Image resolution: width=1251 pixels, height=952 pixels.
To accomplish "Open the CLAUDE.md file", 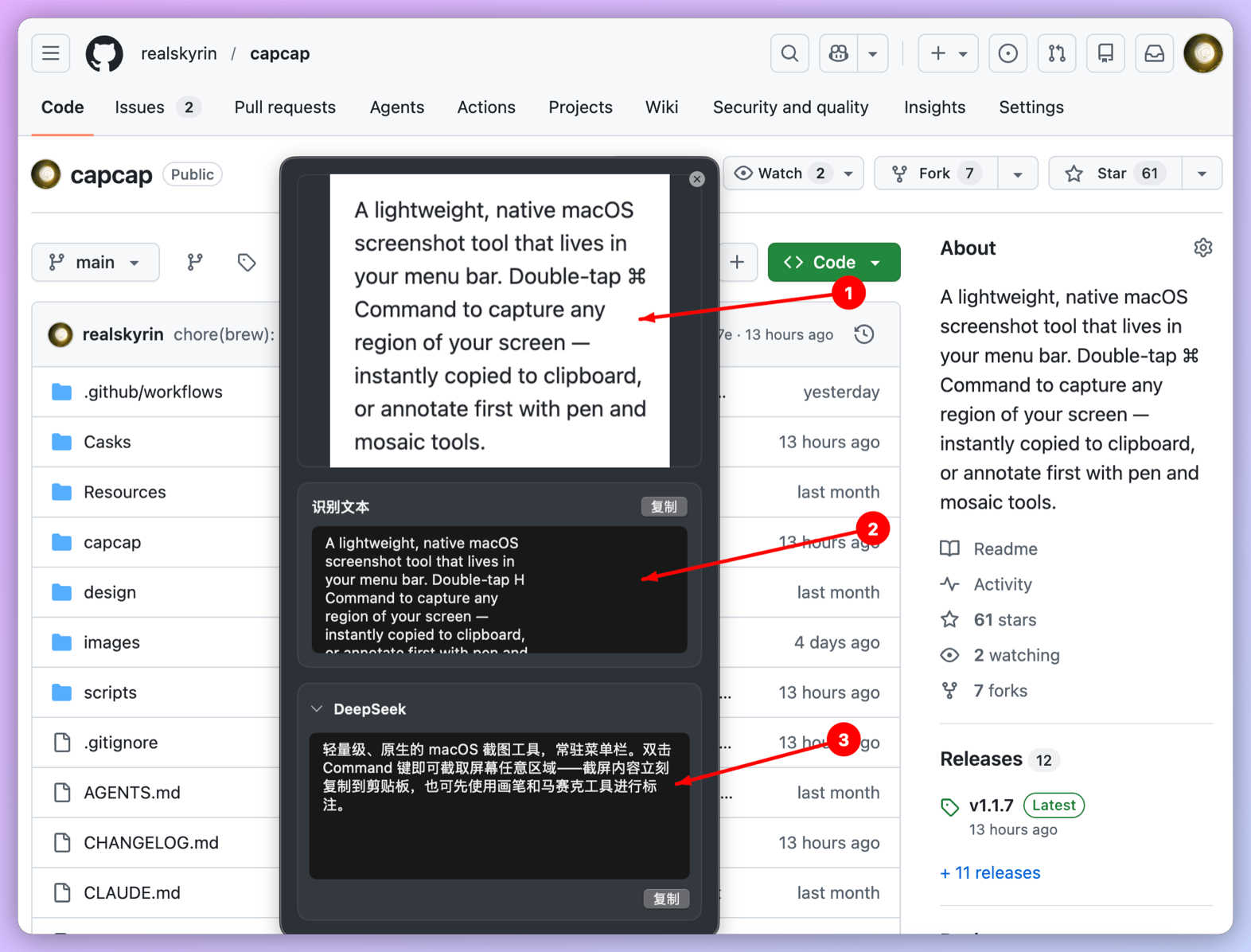I will coord(132,893).
